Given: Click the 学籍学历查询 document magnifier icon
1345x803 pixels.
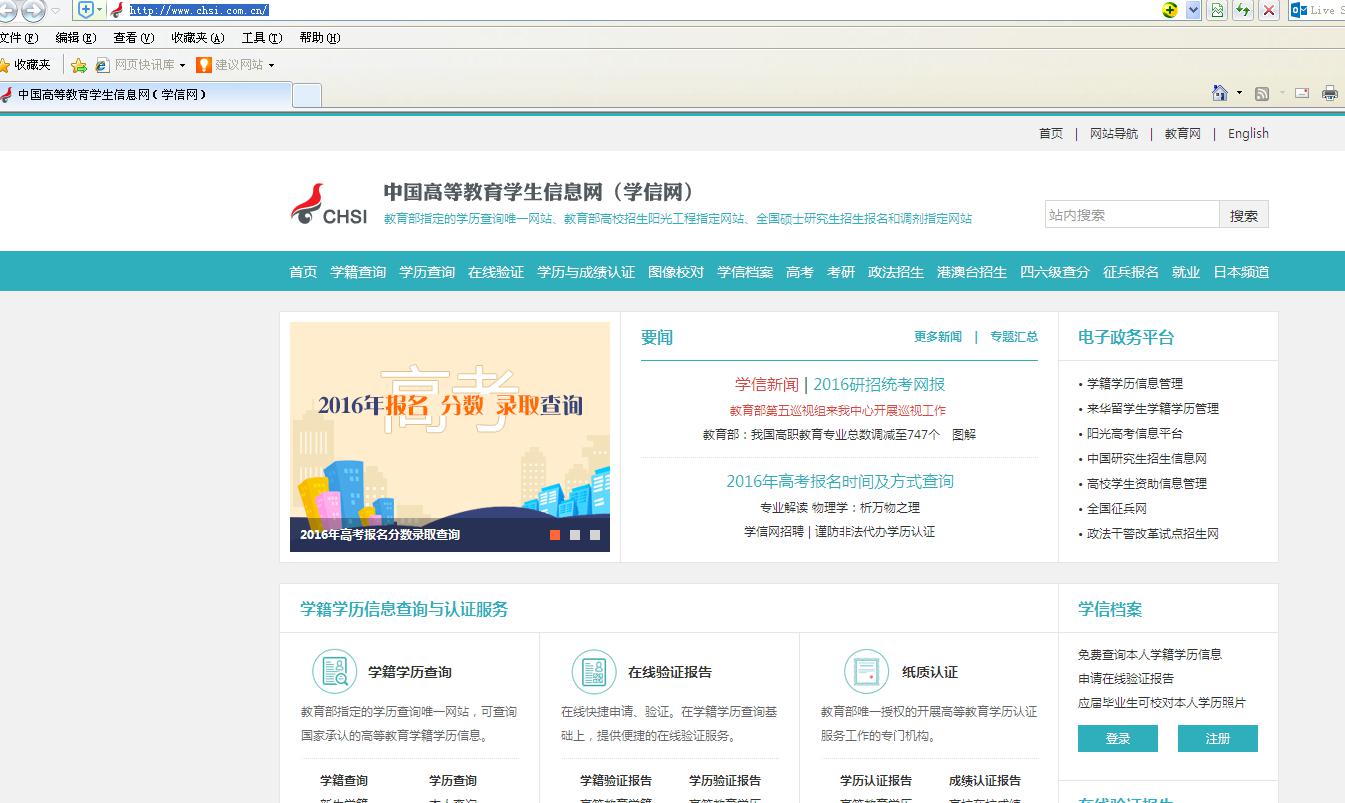Looking at the screenshot, I should (x=334, y=671).
